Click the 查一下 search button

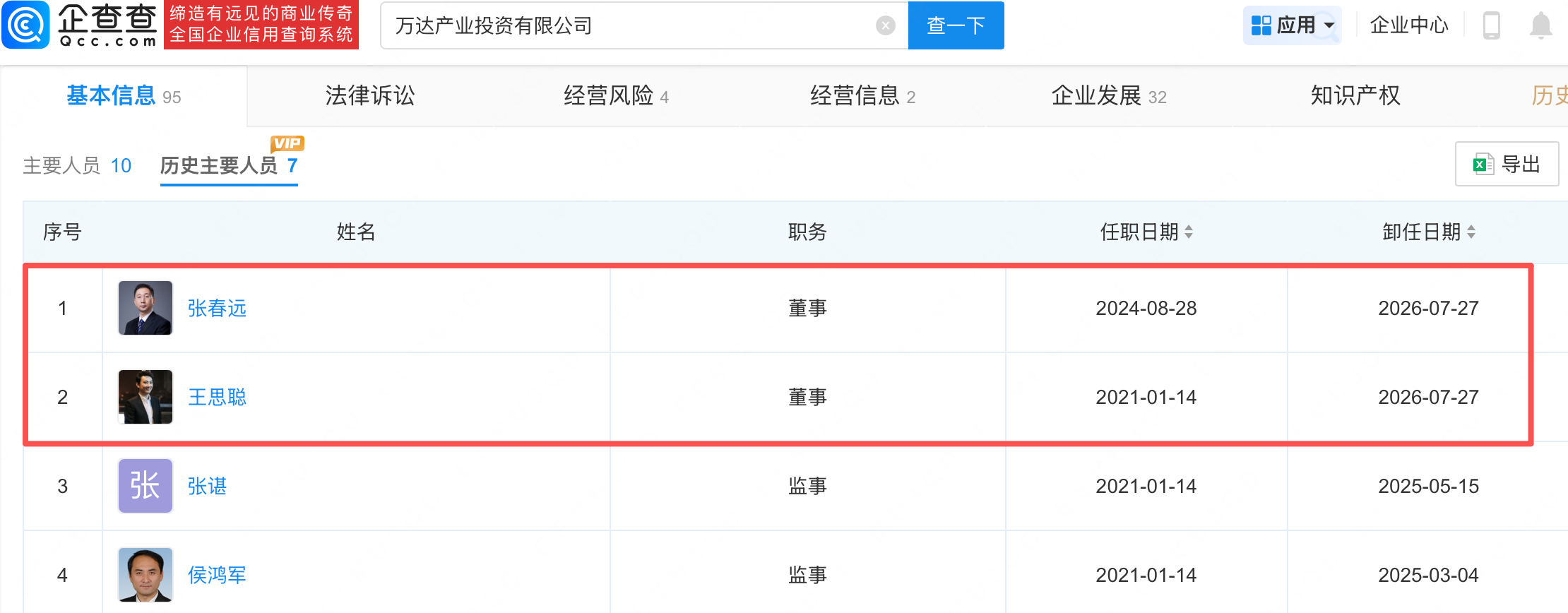click(956, 25)
